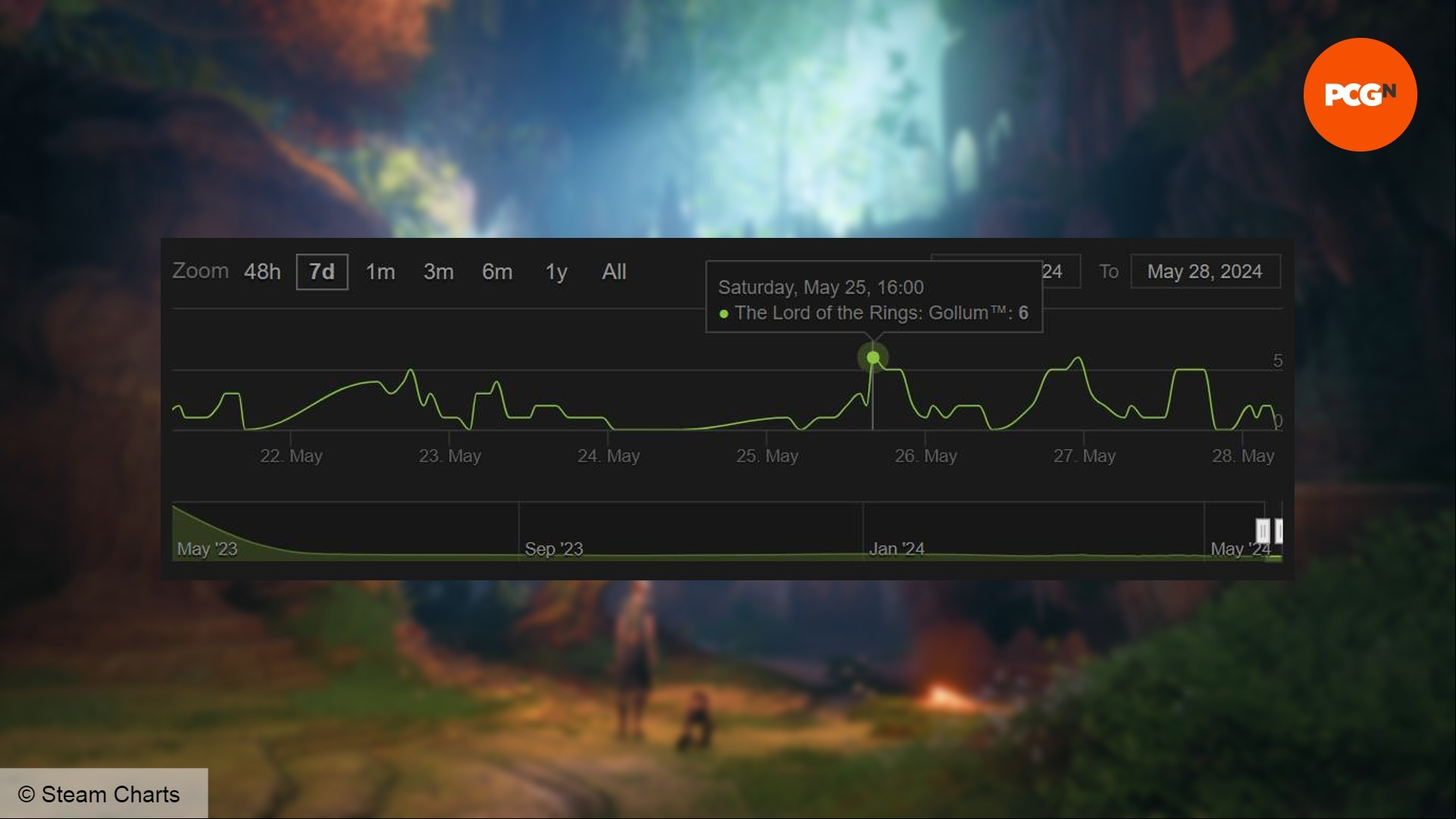Click the '26. May' axis label
Viewport: 1456px width, 819px height.
click(925, 456)
